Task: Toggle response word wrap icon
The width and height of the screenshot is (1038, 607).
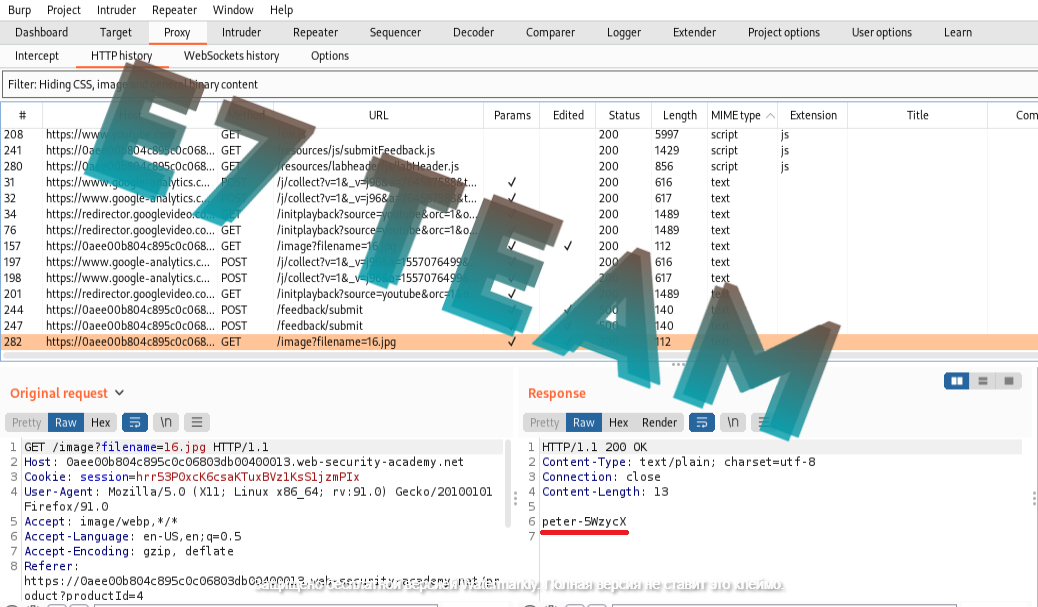Action: pyautogui.click(x=702, y=422)
